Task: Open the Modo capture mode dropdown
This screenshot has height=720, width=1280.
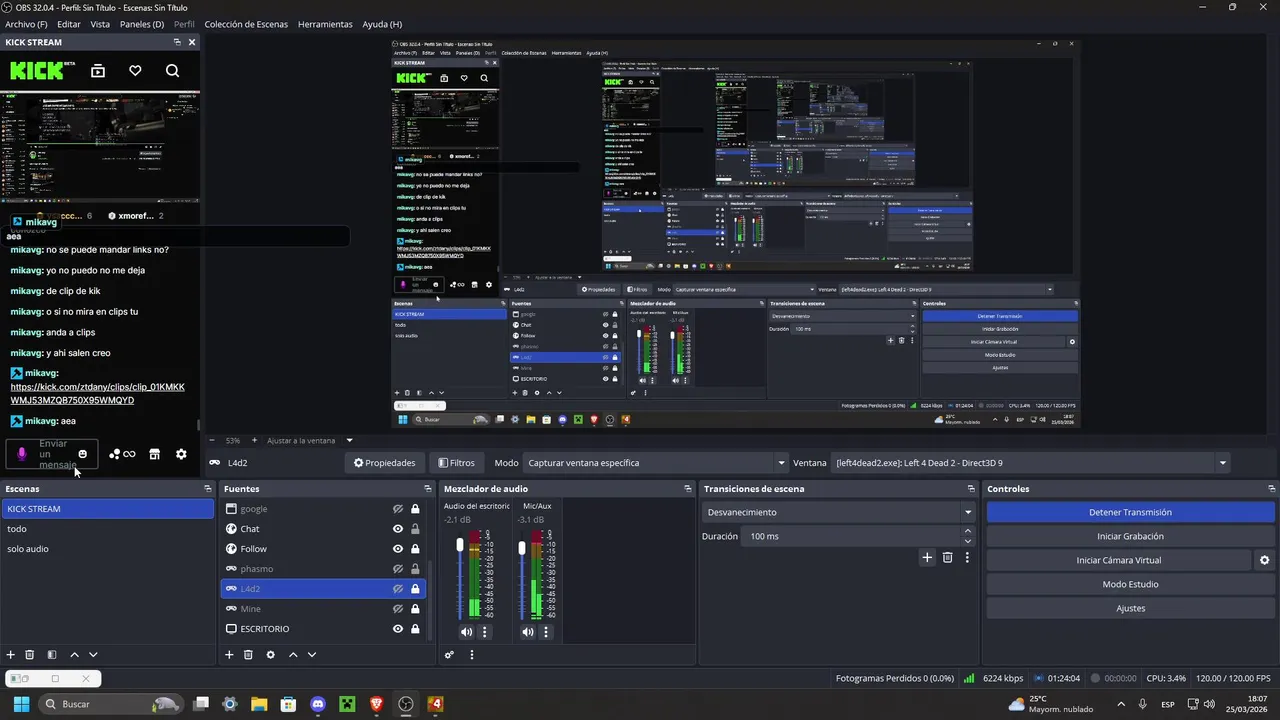Action: click(655, 463)
